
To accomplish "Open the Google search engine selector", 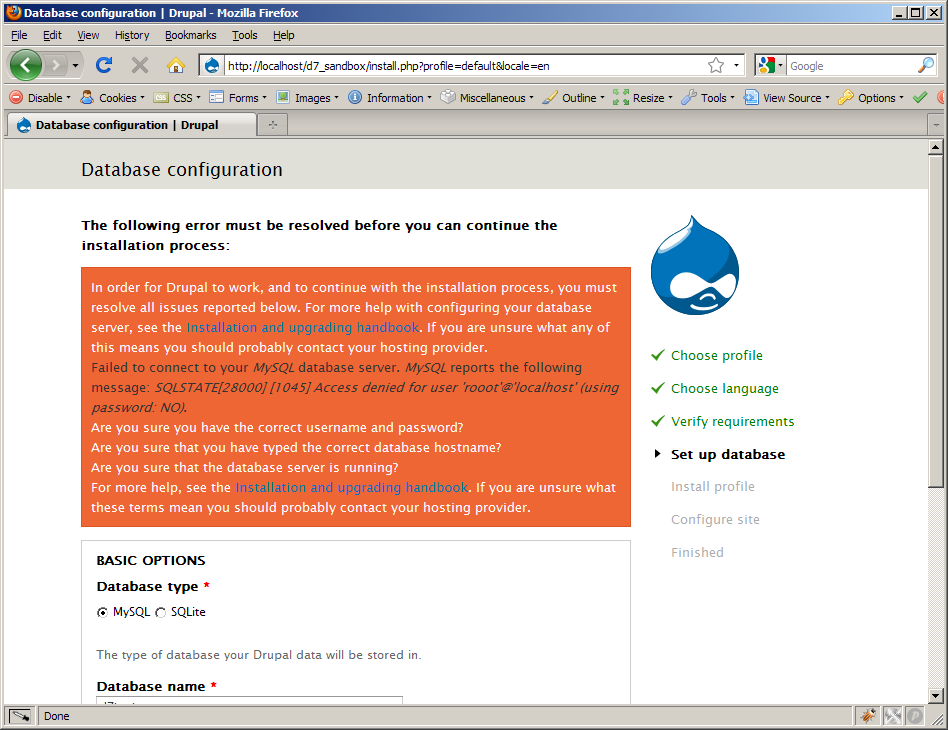I will (x=771, y=65).
